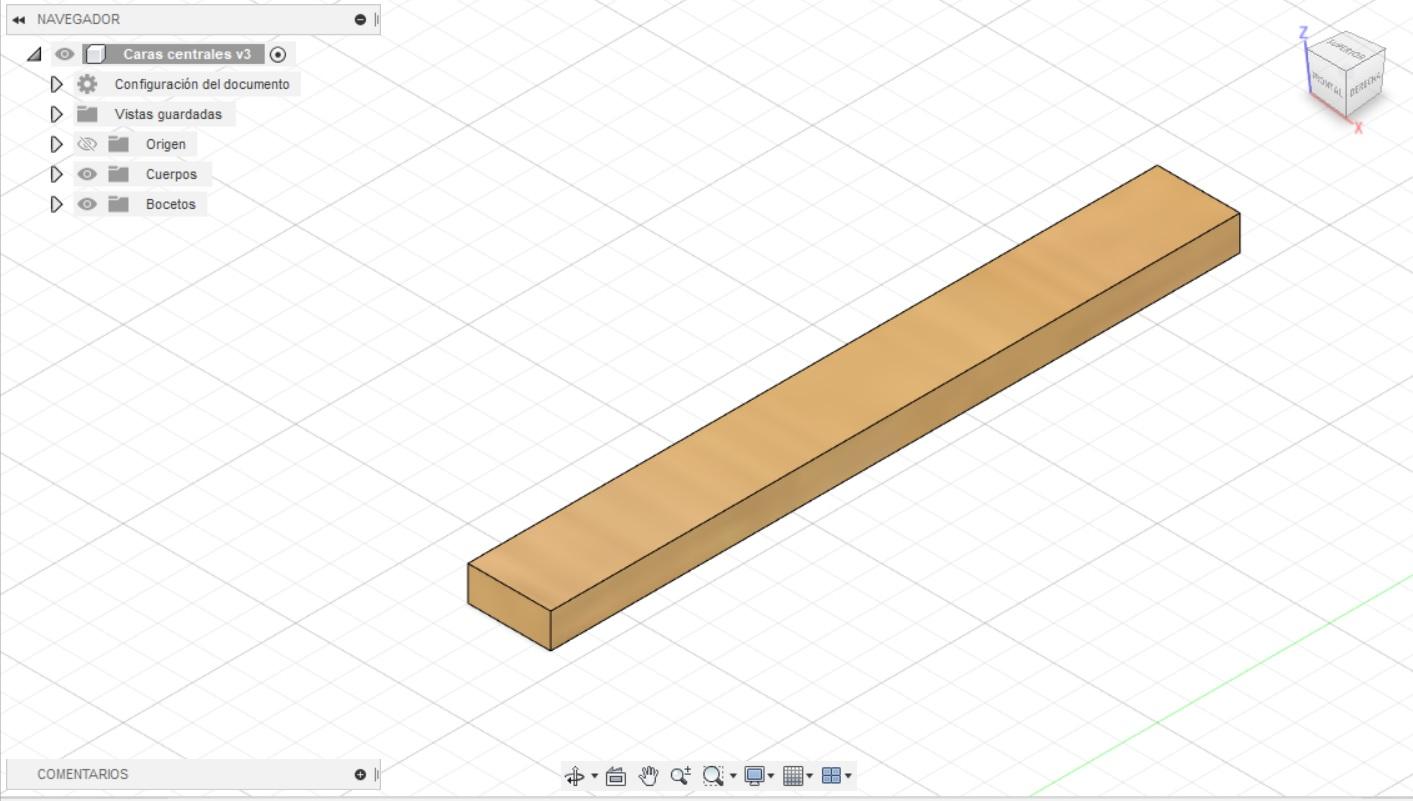Open the Grid and Snaps dropdown arrow

[810, 776]
